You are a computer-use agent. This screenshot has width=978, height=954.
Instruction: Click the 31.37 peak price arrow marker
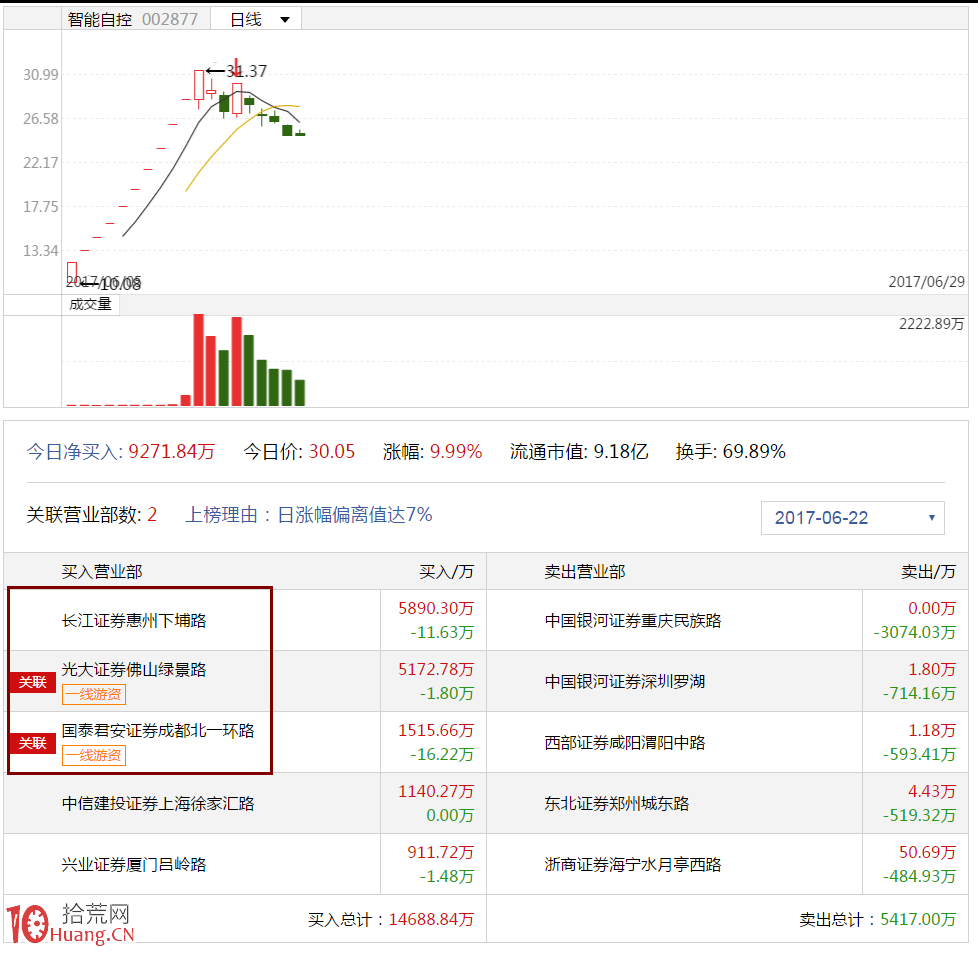236,71
